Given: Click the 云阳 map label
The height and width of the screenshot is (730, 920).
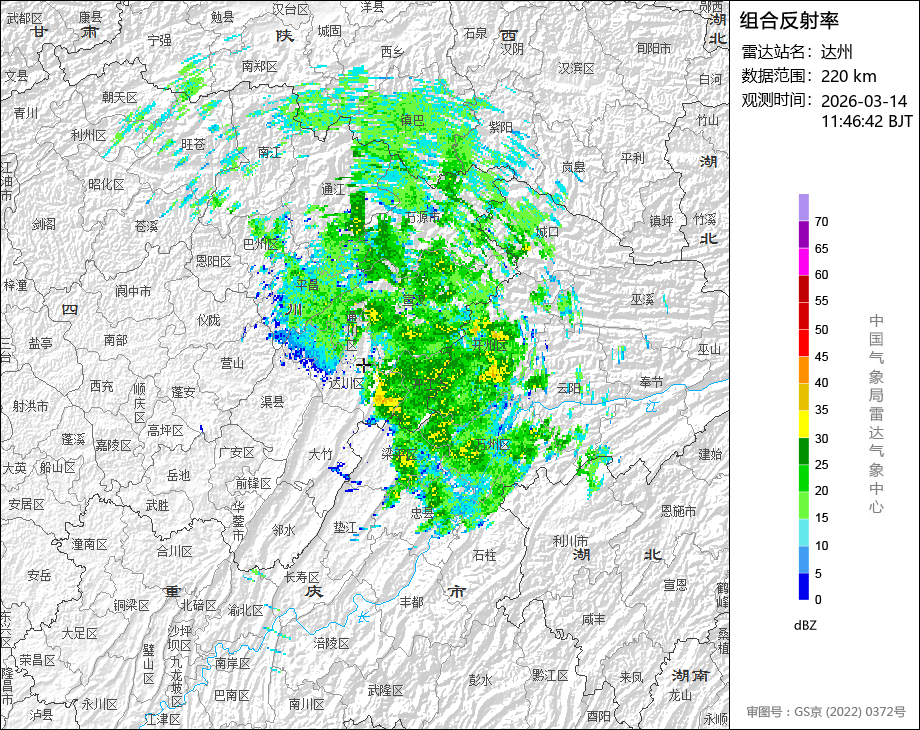Looking at the screenshot, I should (568, 388).
